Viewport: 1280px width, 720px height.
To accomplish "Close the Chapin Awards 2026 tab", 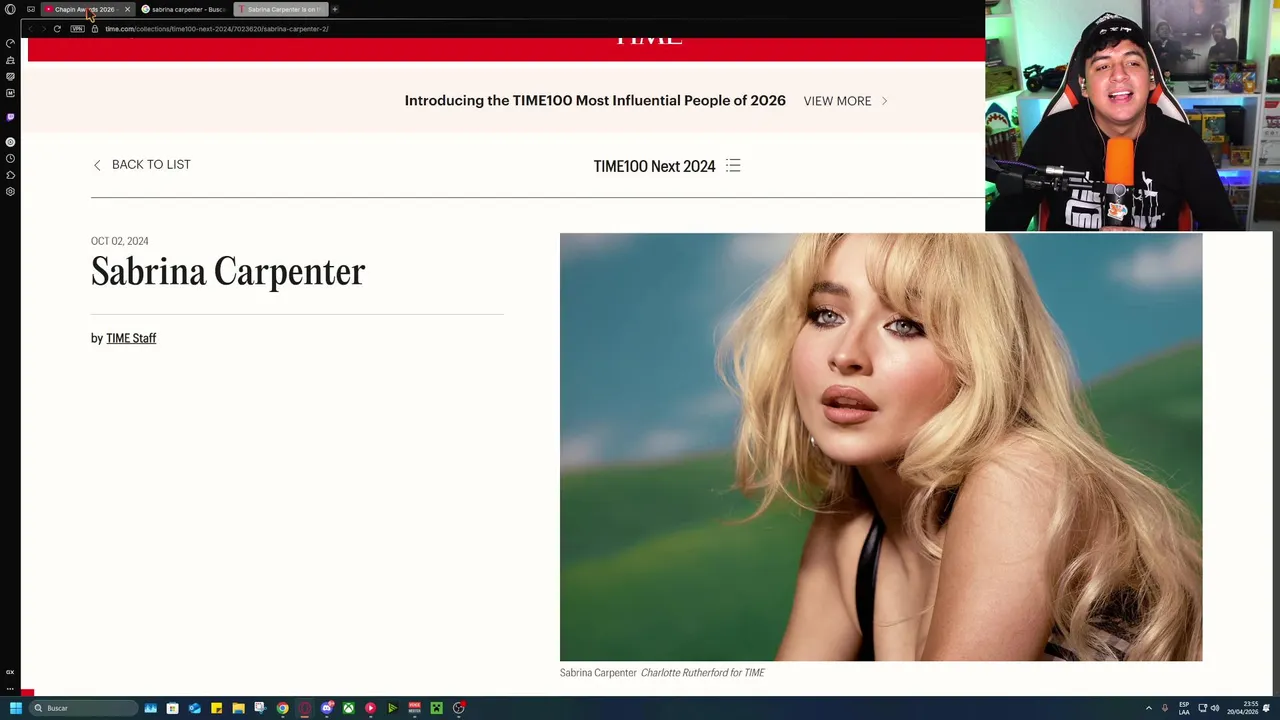I will tap(127, 9).
